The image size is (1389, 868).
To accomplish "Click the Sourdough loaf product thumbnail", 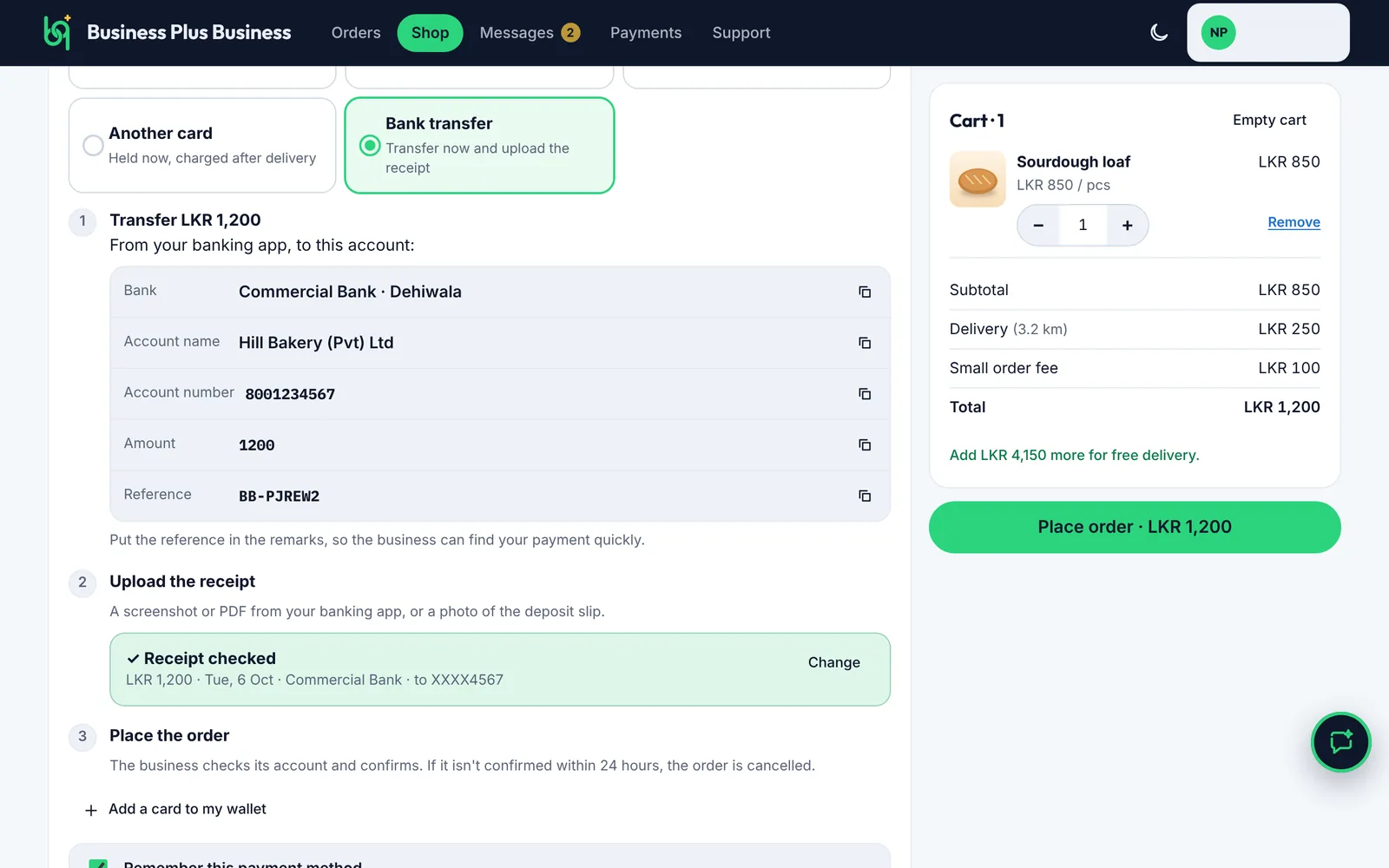I will tap(978, 180).
